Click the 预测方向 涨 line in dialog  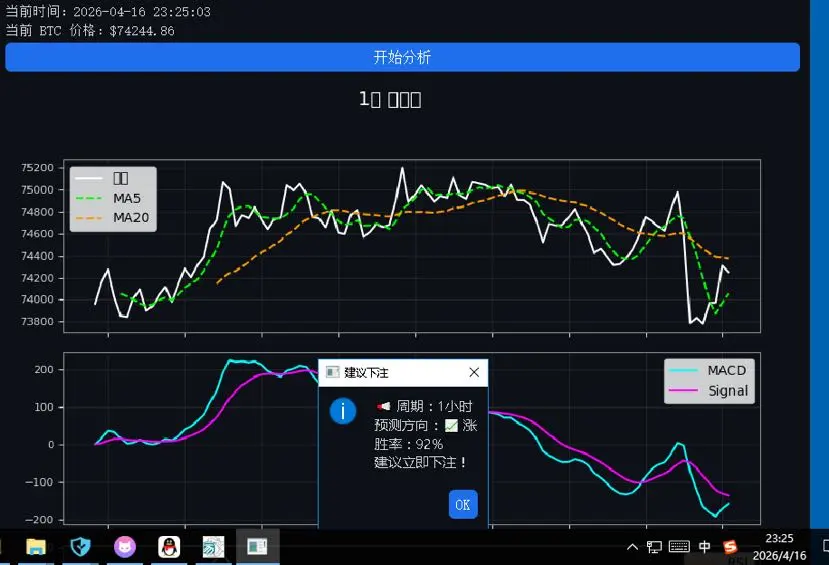click(426, 425)
